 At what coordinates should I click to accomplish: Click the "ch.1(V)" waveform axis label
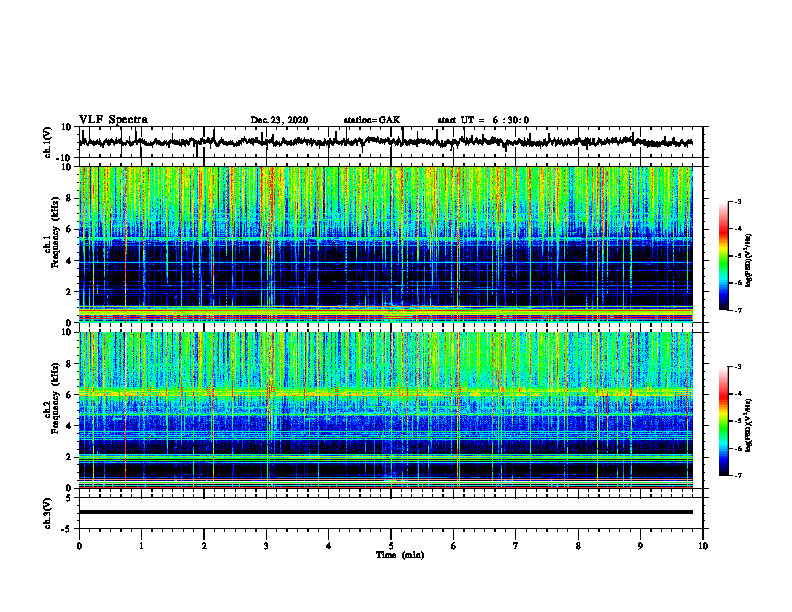pyautogui.click(x=47, y=142)
